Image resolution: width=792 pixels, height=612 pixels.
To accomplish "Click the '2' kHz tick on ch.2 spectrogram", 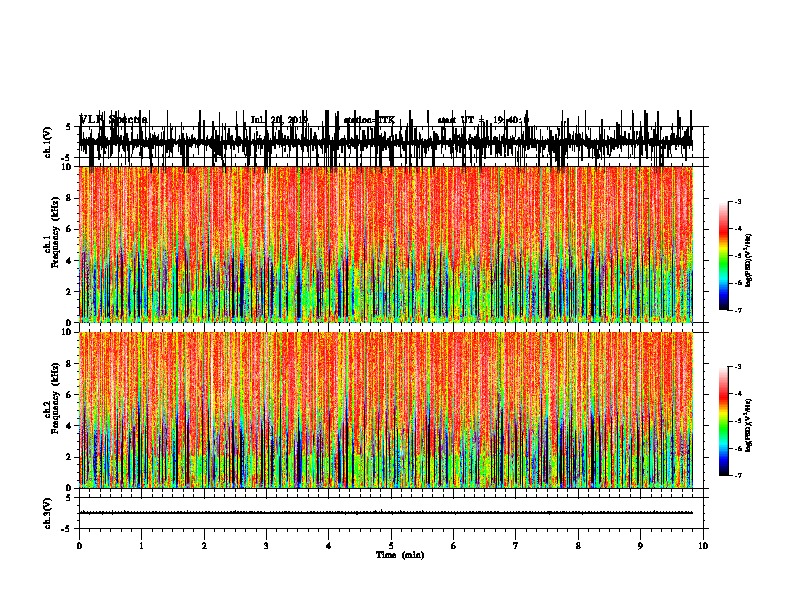I will [69, 457].
